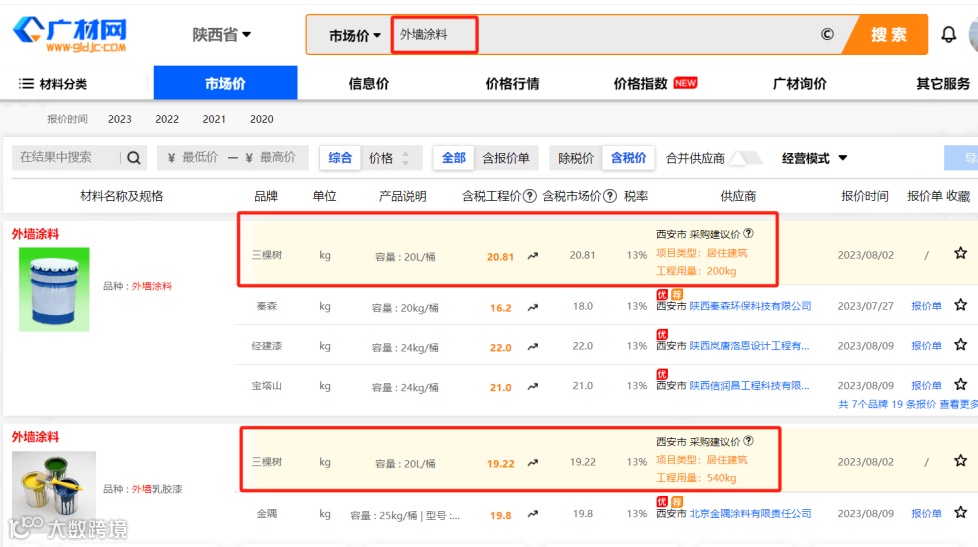Open the 陕西省 region dropdown

(x=221, y=34)
